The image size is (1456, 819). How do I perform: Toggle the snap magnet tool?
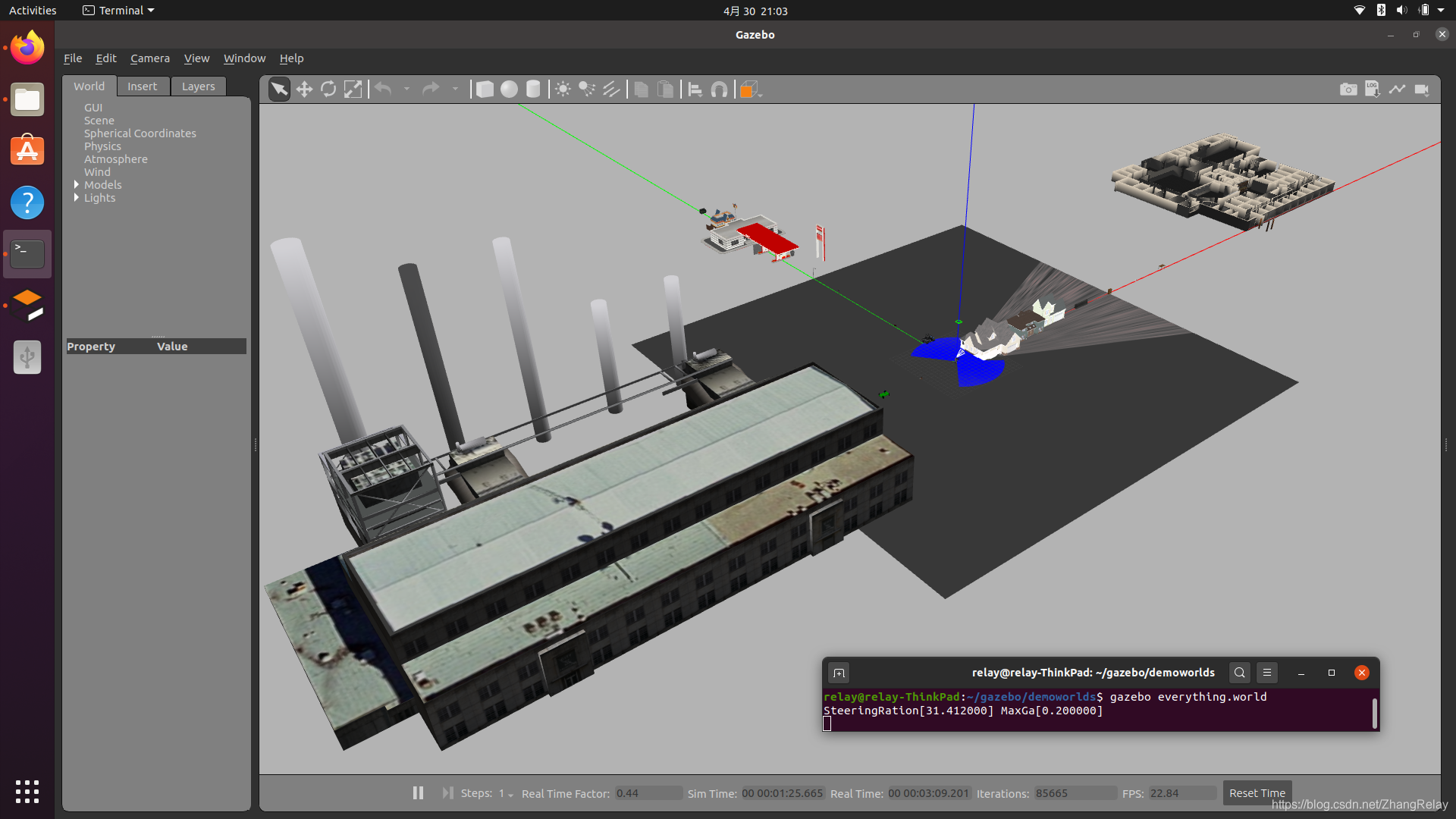point(719,89)
